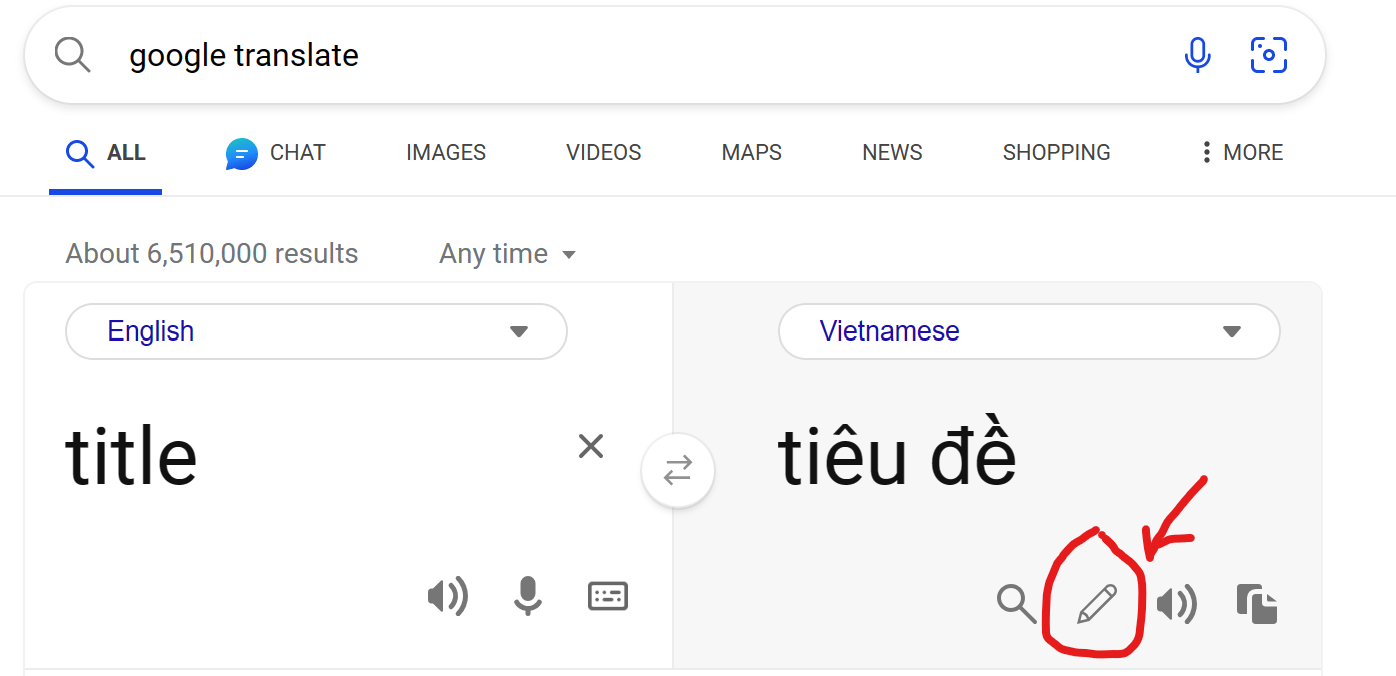Open the on-screen keyboard icon

[x=607, y=597]
